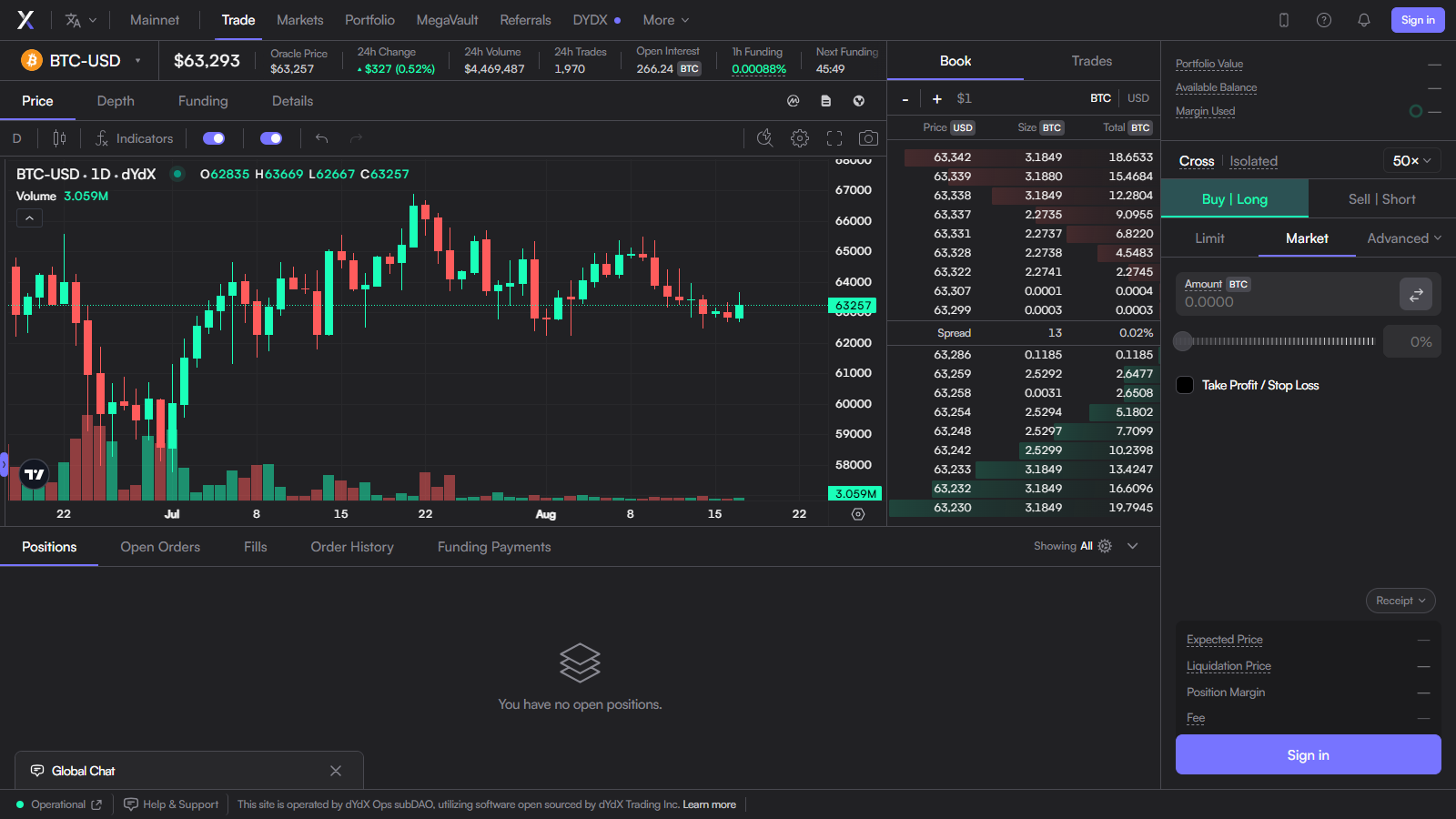The image size is (1456, 819).
Task: Change the candlestick chart style
Action: pyautogui.click(x=59, y=138)
